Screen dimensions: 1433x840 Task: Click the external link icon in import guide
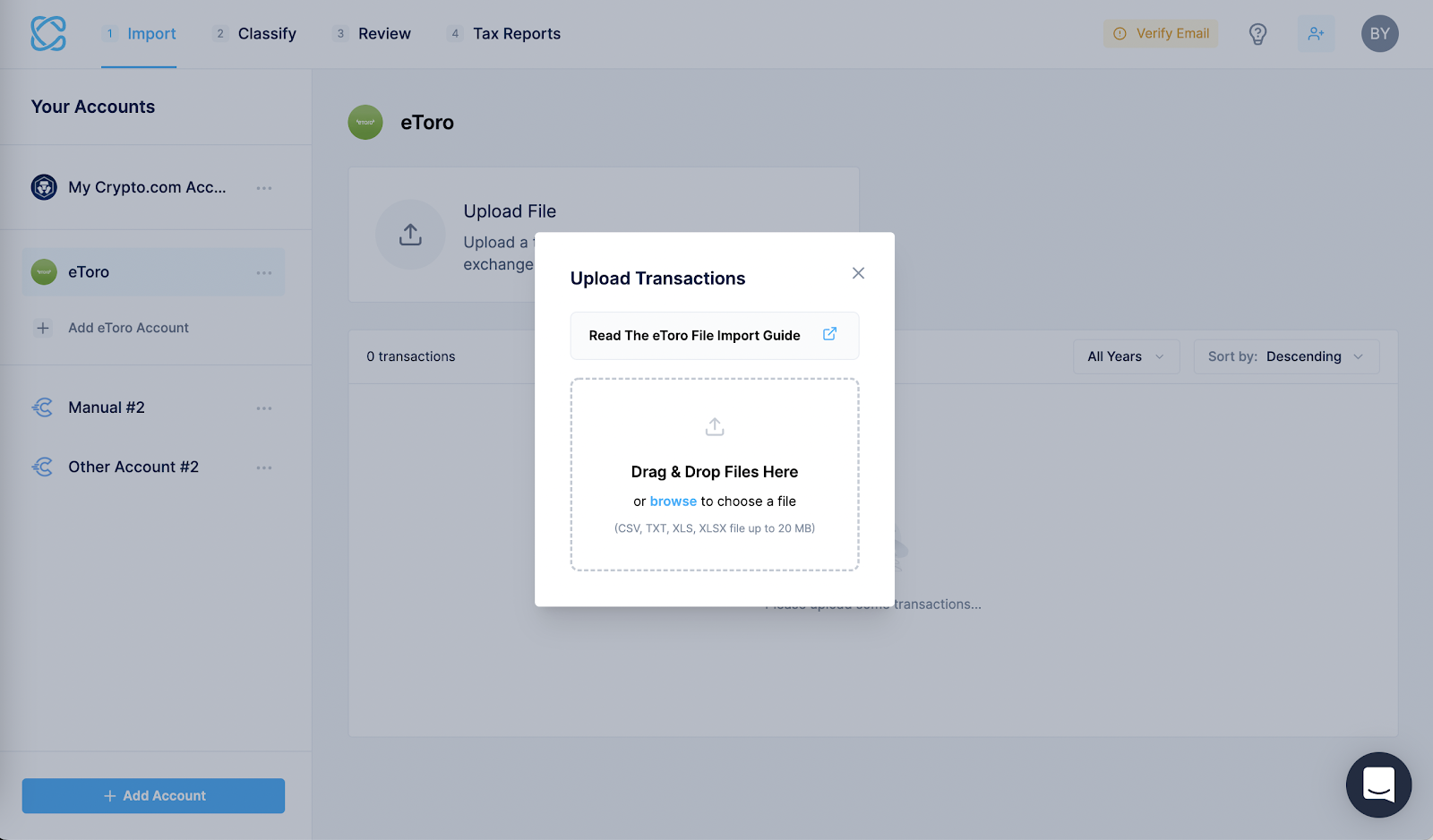pos(829,334)
